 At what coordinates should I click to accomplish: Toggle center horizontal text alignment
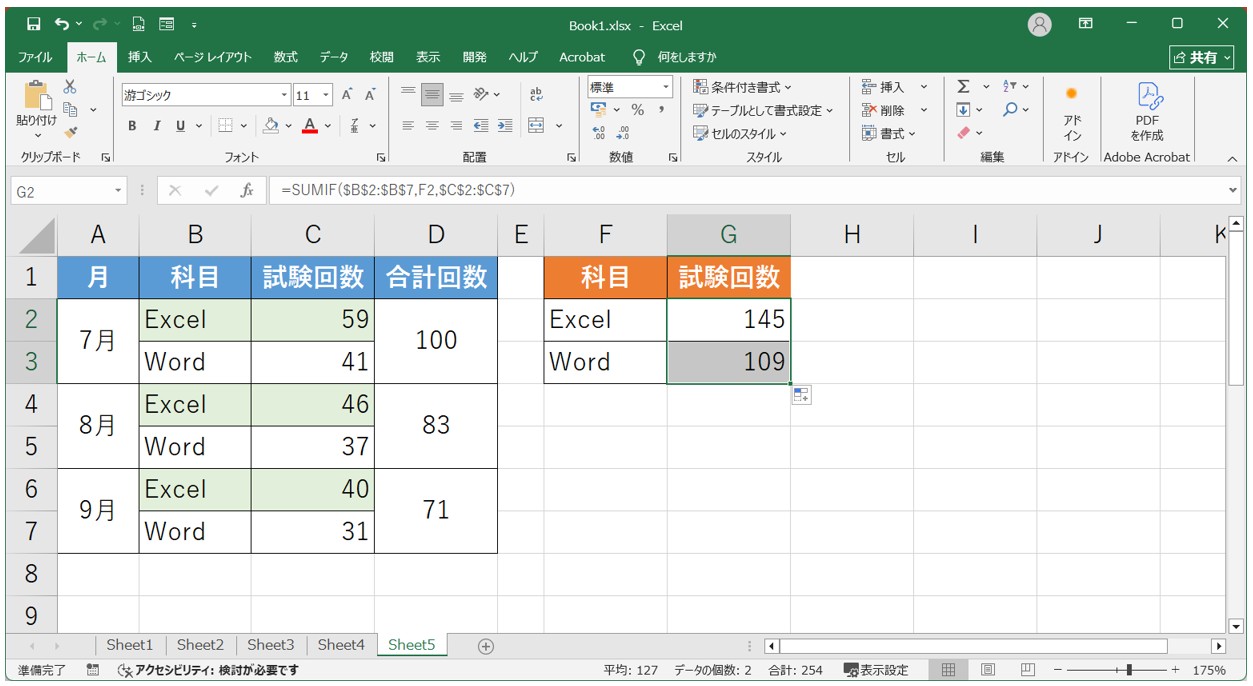[x=432, y=126]
